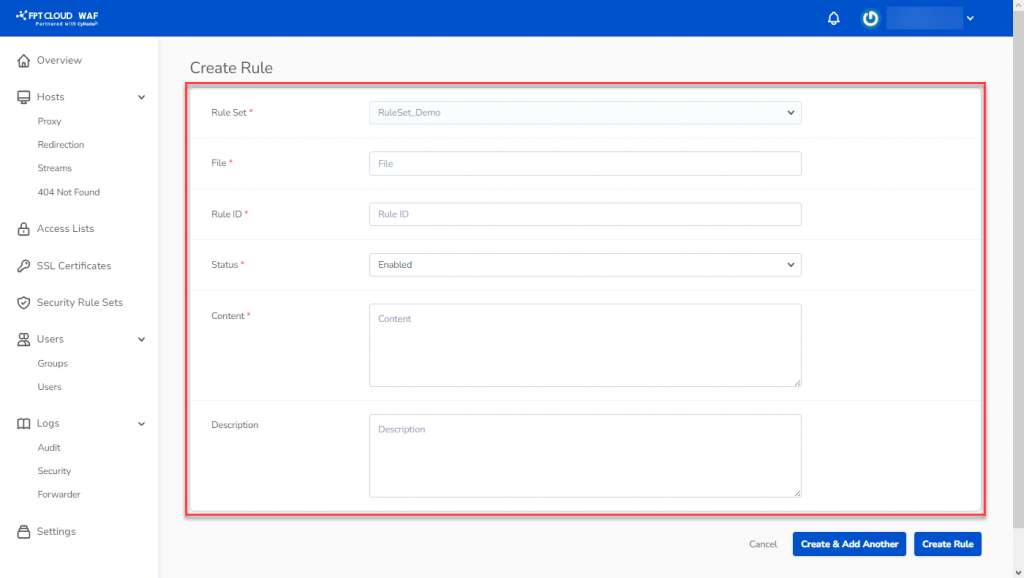Image resolution: width=1024 pixels, height=578 pixels.
Task: Change Status from Enabled dropdown
Action: pyautogui.click(x=584, y=264)
